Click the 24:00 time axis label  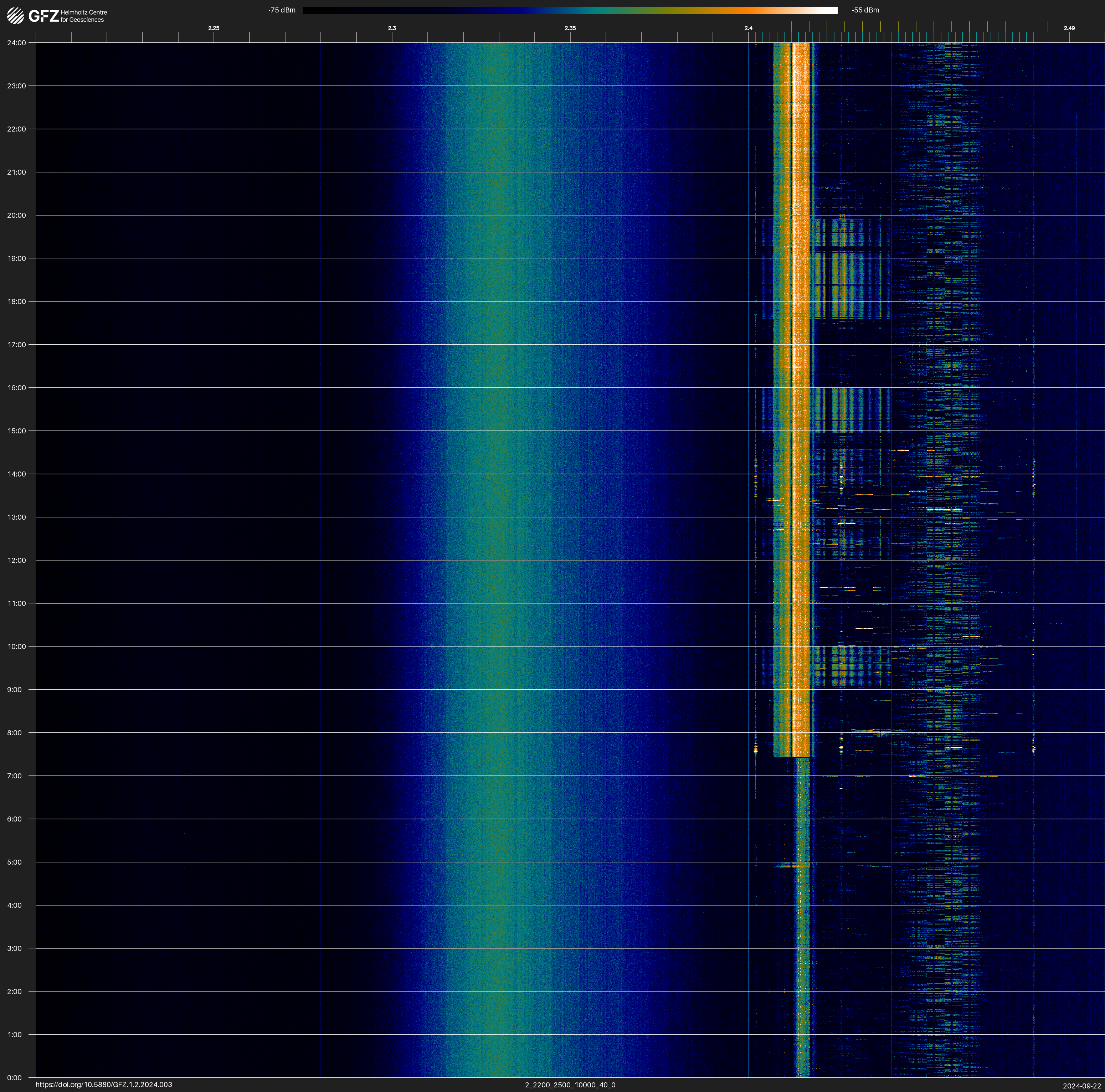tap(17, 43)
